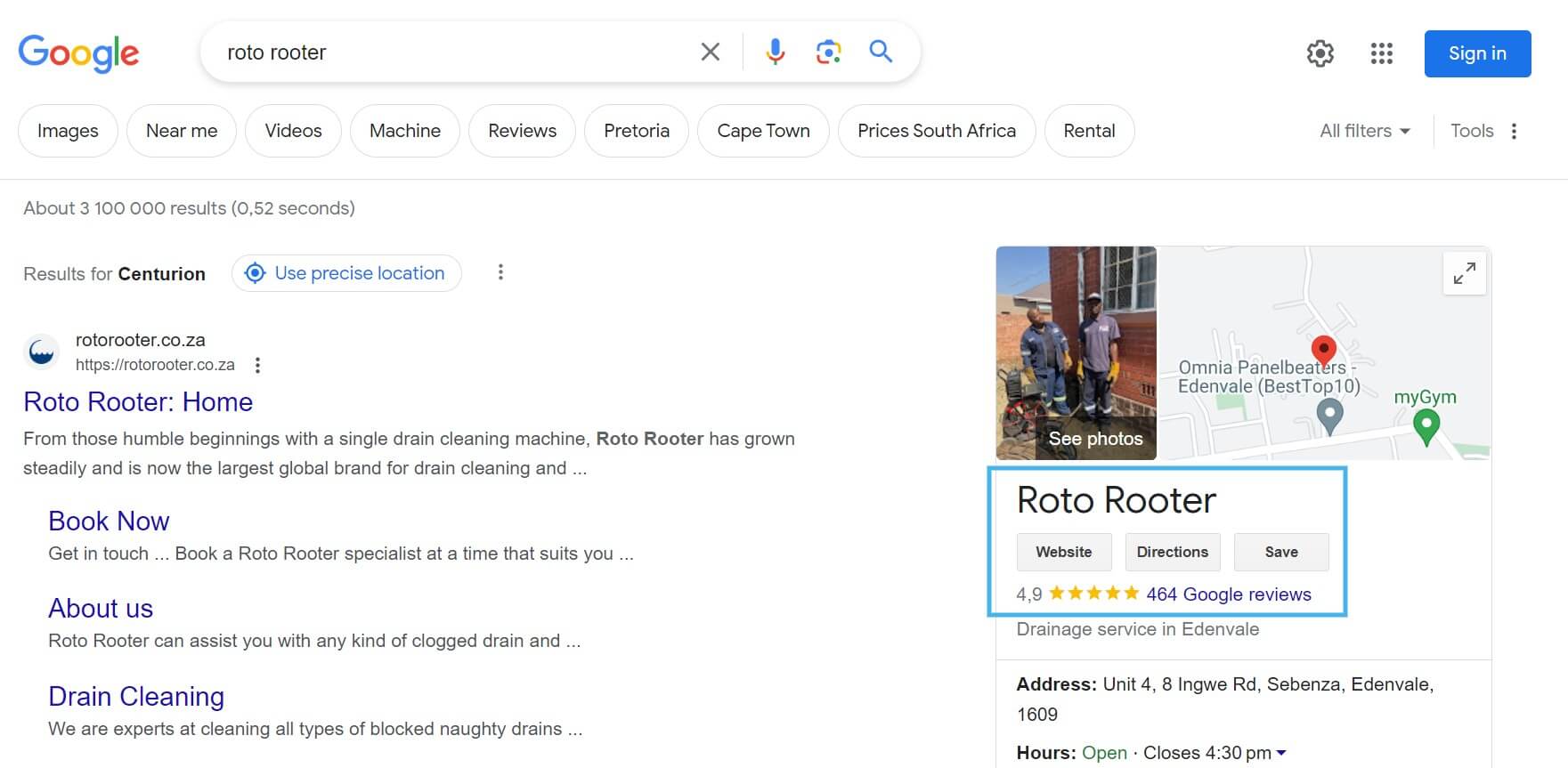Viewport: 1568px width, 768px height.
Task: Select the Rental filter chip
Action: tap(1089, 131)
